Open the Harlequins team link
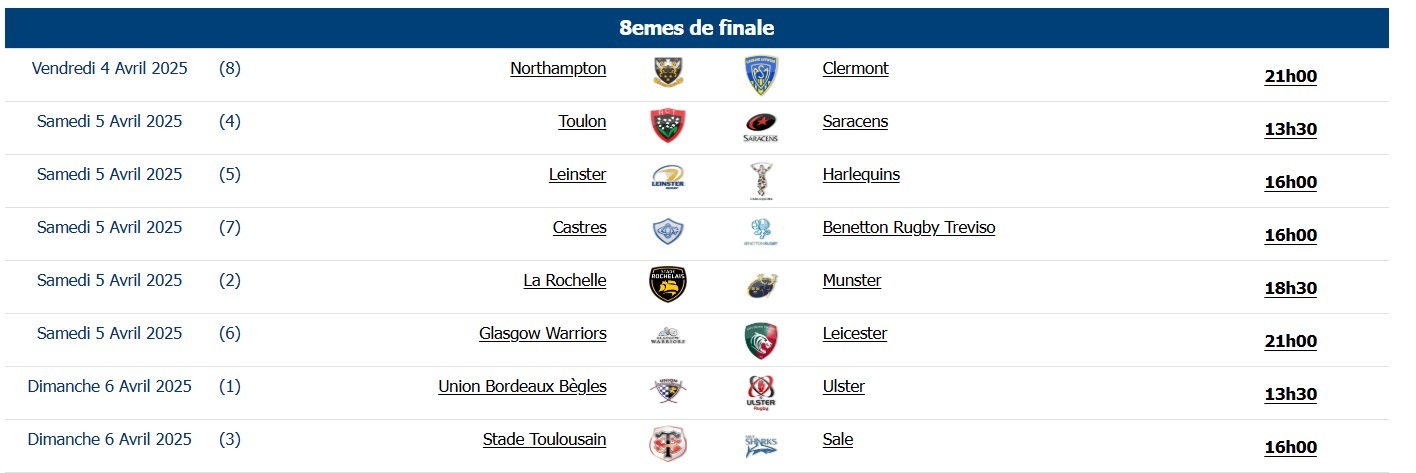The height and width of the screenshot is (473, 1416). click(861, 174)
